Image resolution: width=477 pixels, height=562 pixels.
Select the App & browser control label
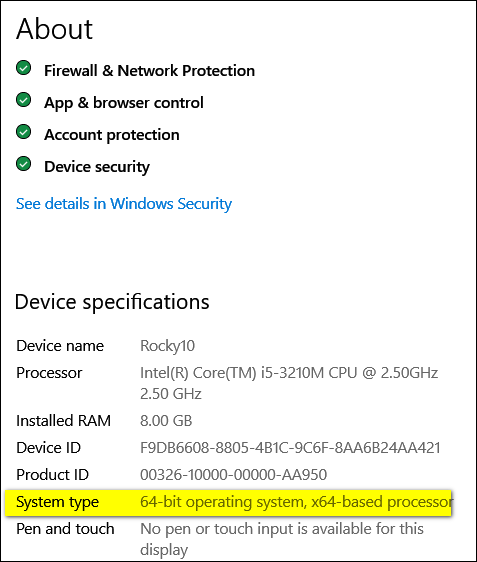coord(124,103)
